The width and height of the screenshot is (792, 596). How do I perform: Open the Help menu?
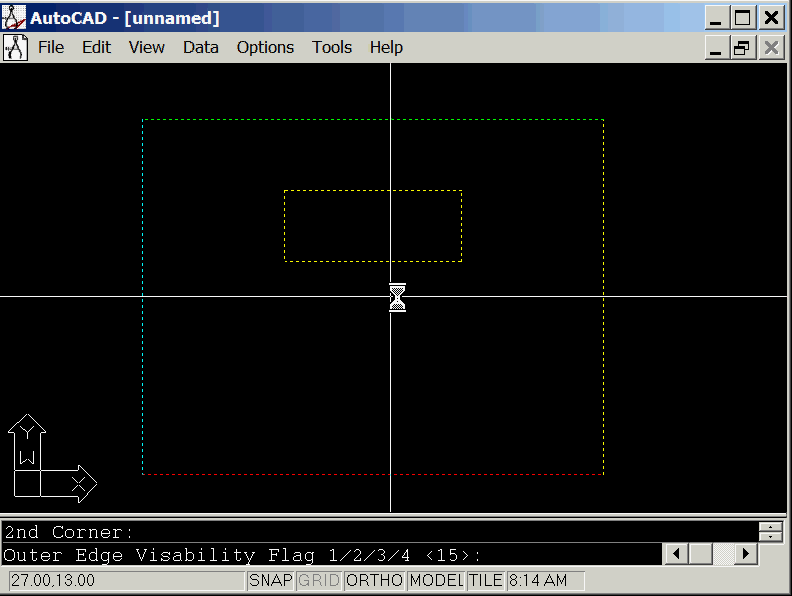coord(386,47)
